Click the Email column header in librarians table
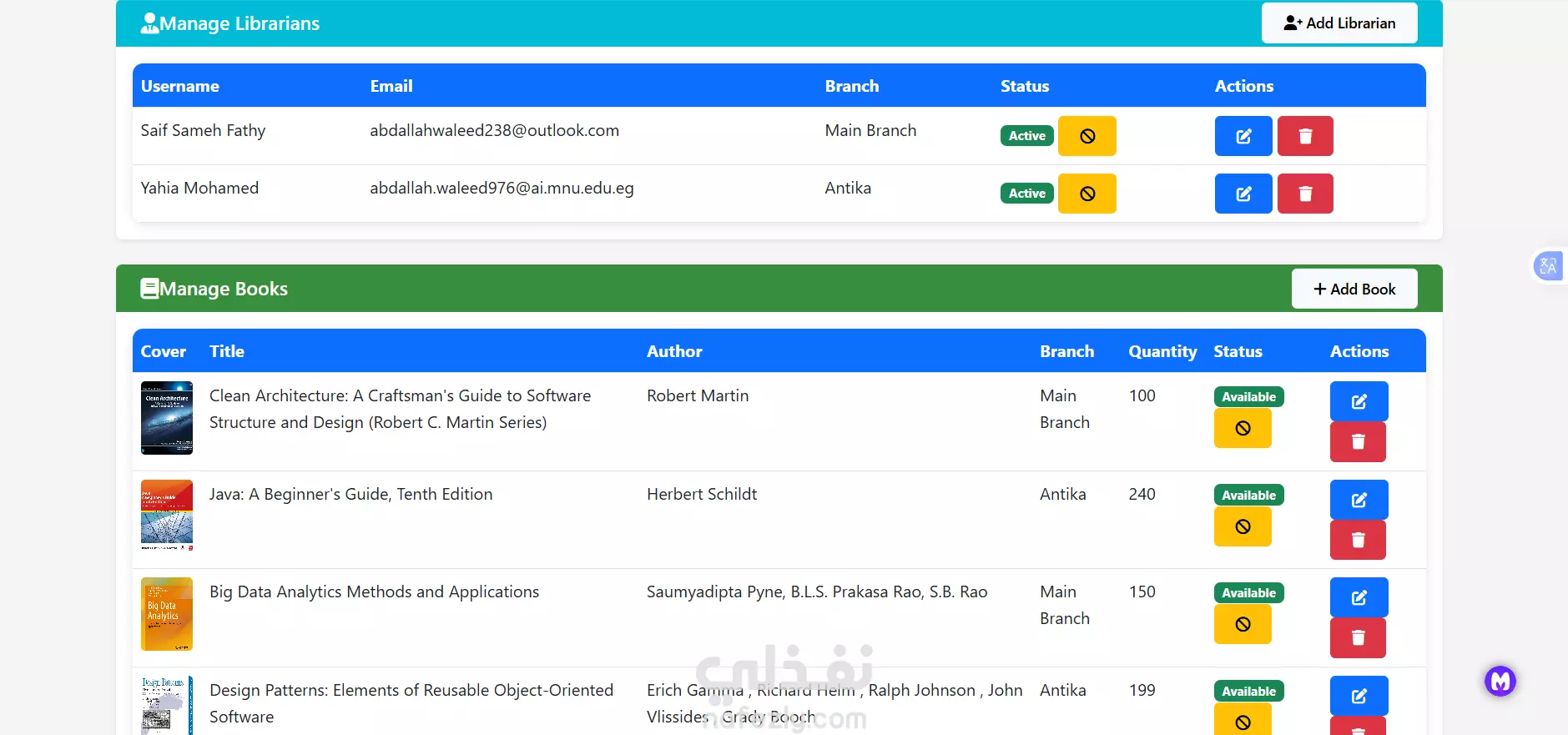1568x735 pixels. (391, 86)
